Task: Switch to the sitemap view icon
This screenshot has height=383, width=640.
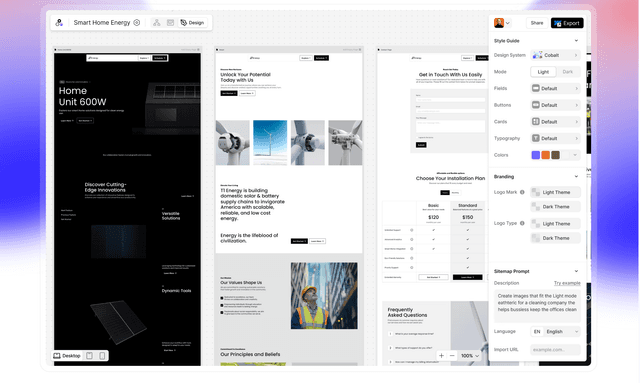Action: (x=157, y=22)
